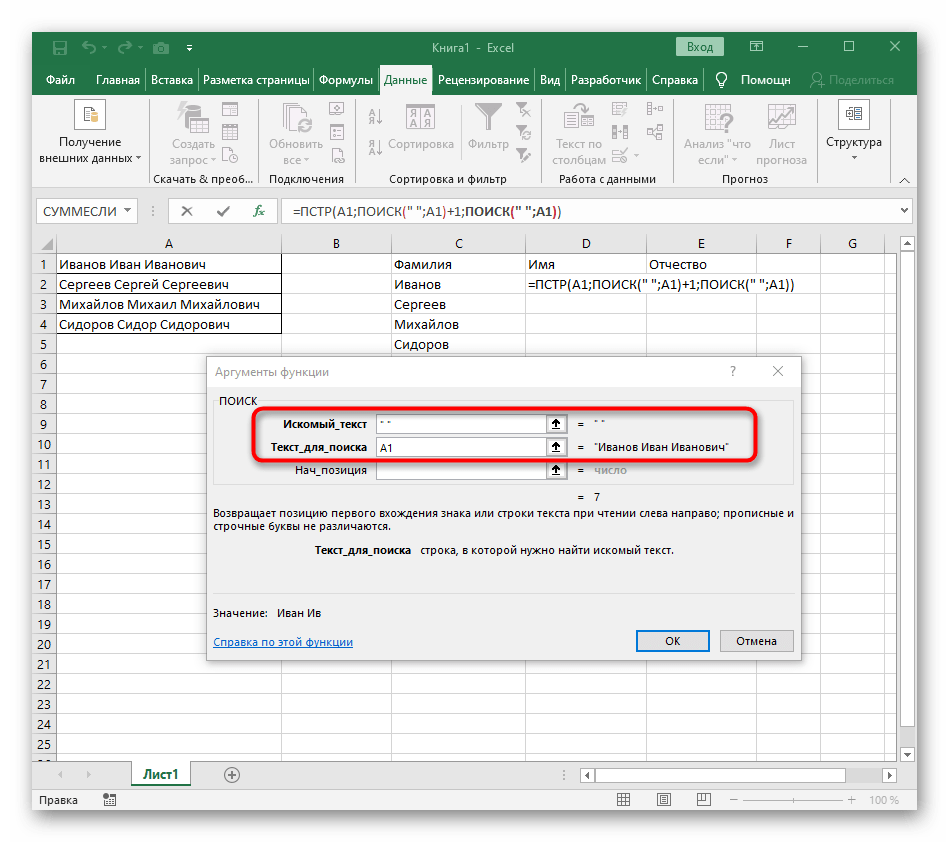The image size is (949, 842).
Task: Click the Undo arrow icon
Action: point(88,47)
